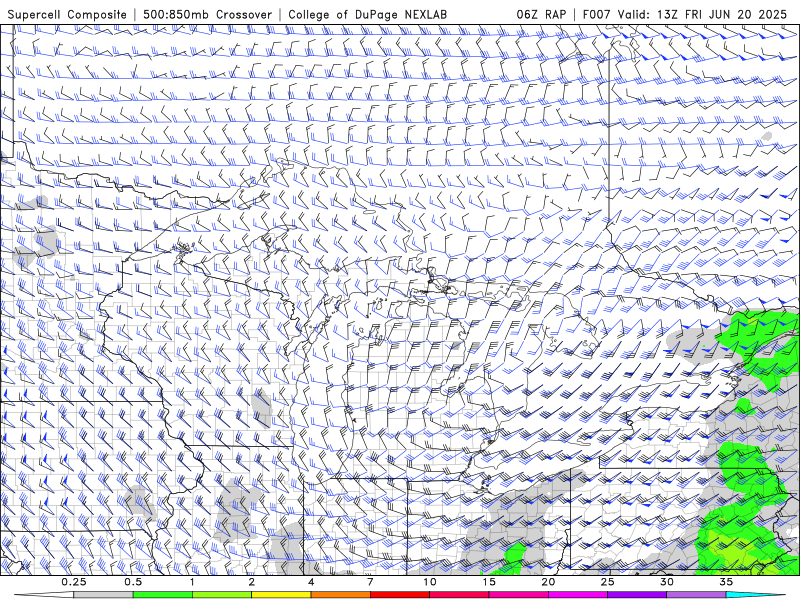Screen dimensions: 800x600
Task: Click the 0.5 value on the color scale
Action: (x=133, y=582)
